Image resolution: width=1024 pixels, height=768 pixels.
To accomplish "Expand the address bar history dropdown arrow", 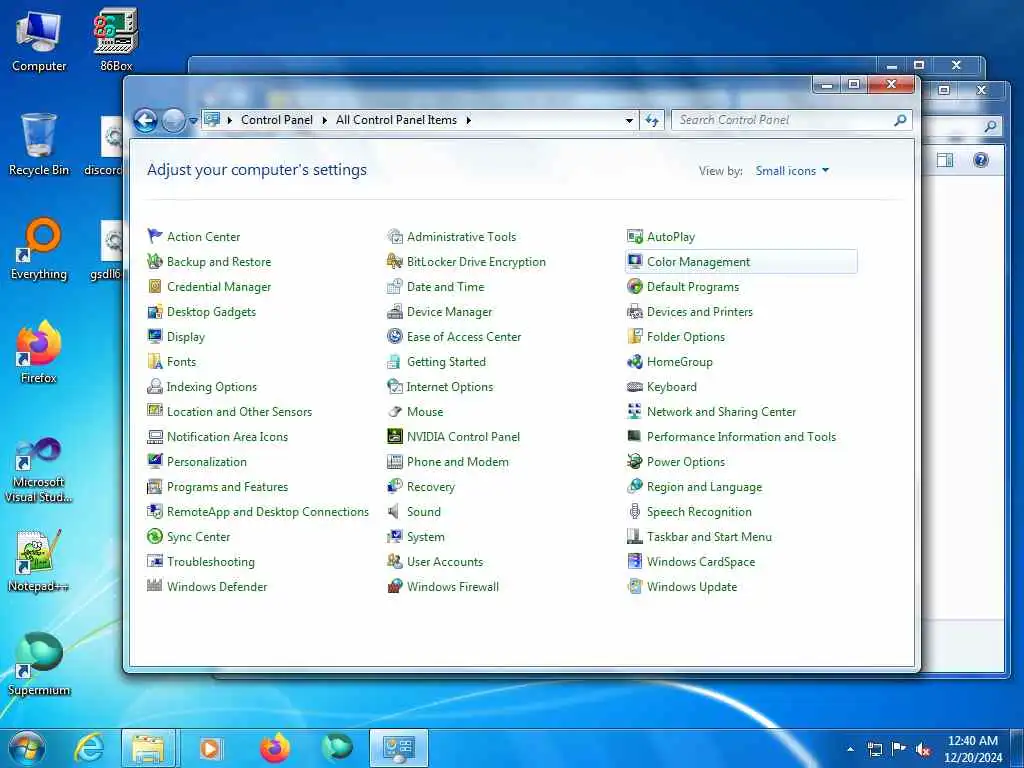I will (x=629, y=120).
